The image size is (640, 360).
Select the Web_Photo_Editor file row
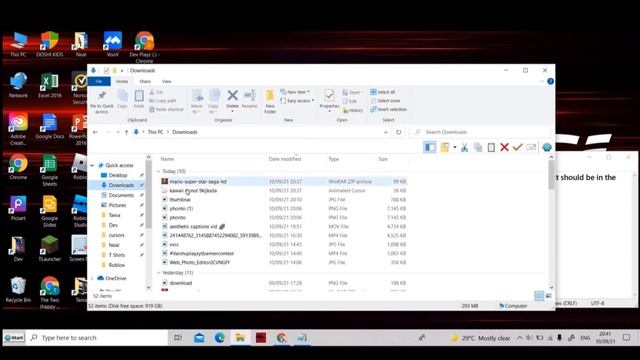[284, 262]
